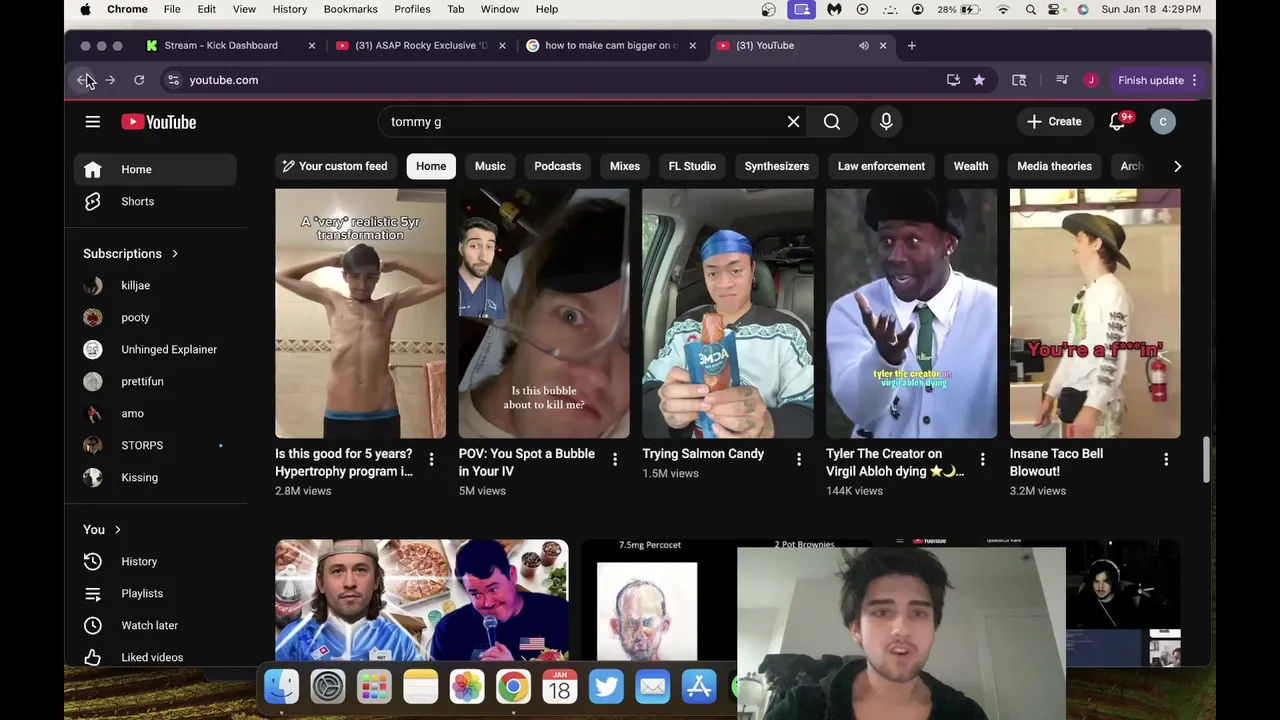Click the Finish update button
Image resolution: width=1280 pixels, height=720 pixels.
(1151, 80)
